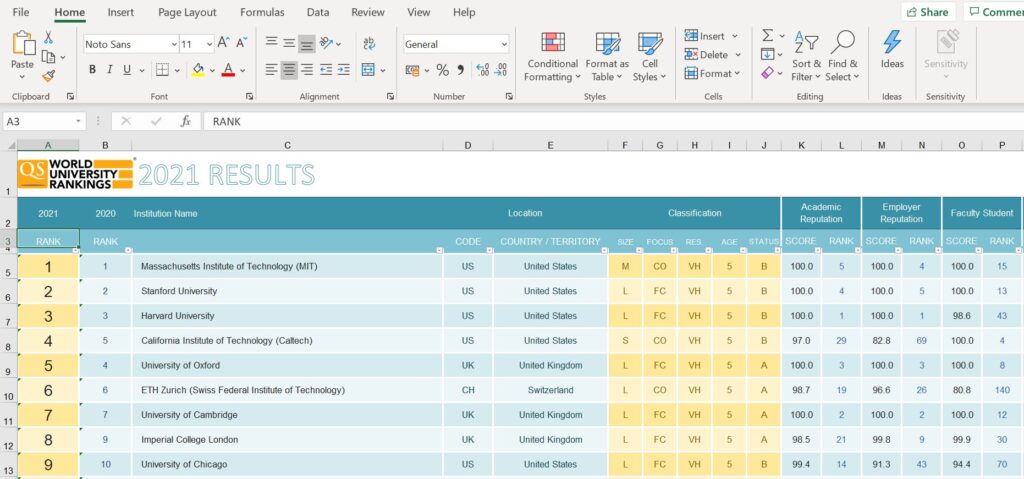
Task: Click the Top Align icon
Action: coord(271,43)
